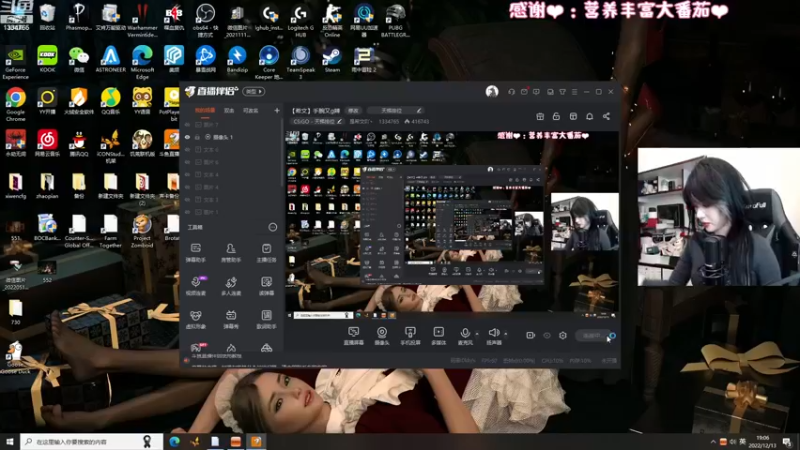
Task: Click the user avatar in title bar
Action: click(492, 91)
